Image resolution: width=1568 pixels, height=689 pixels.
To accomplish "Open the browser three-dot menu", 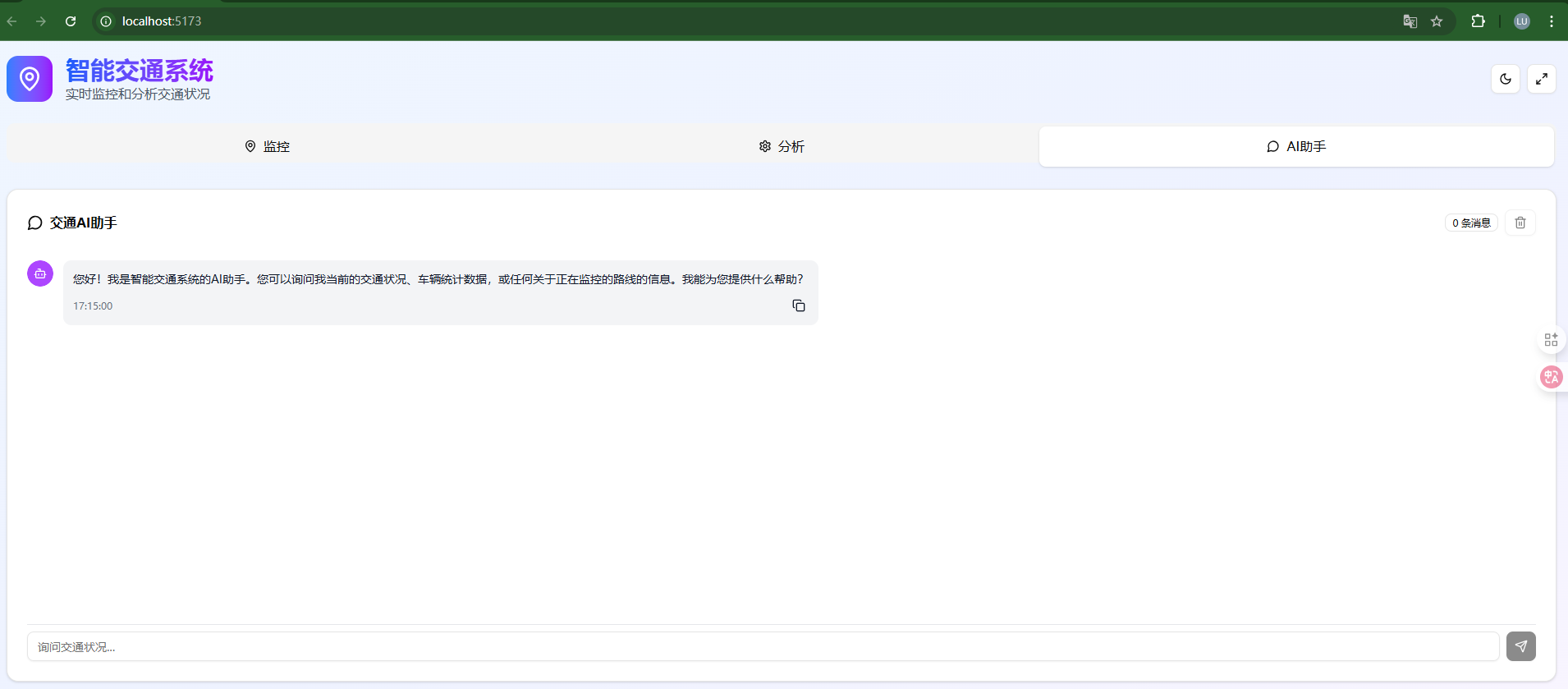I will pos(1552,21).
